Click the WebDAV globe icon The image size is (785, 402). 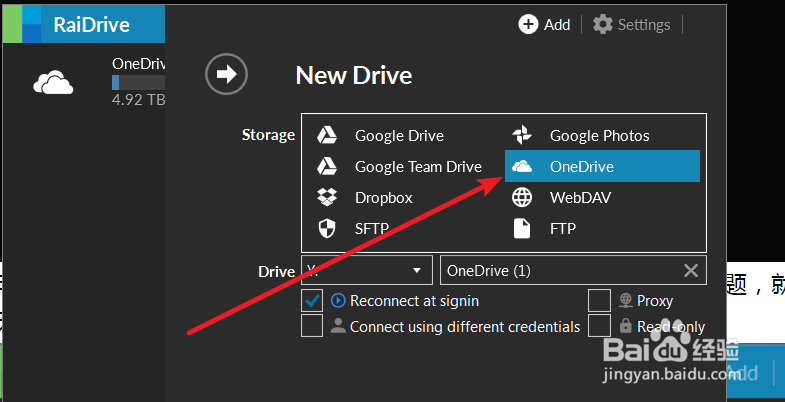[x=522, y=198]
